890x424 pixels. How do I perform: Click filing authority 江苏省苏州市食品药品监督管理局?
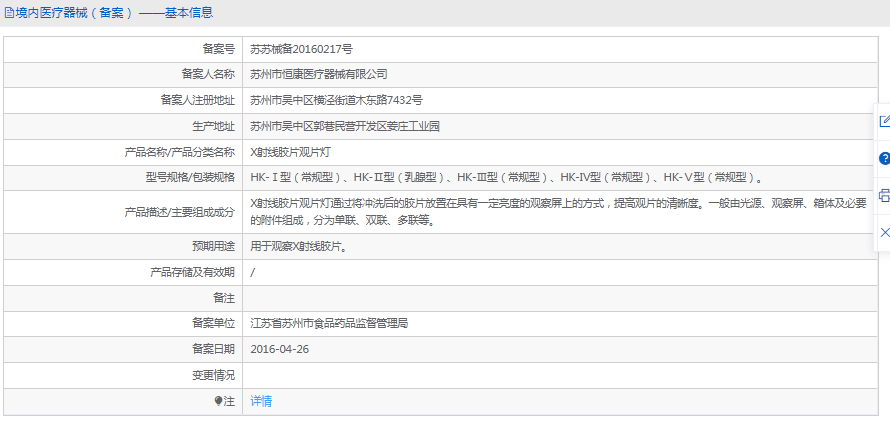[329, 324]
